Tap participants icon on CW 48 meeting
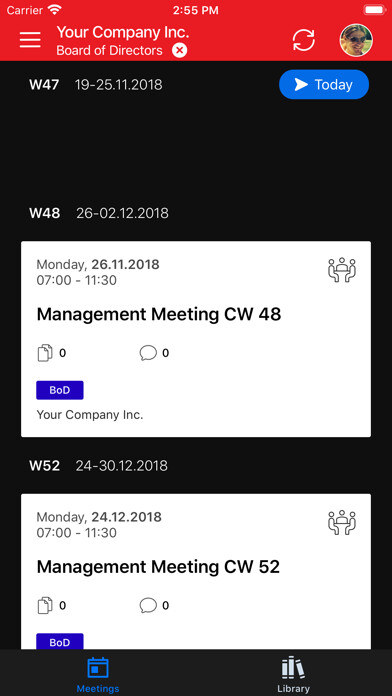Image resolution: width=392 pixels, height=696 pixels. click(x=342, y=270)
